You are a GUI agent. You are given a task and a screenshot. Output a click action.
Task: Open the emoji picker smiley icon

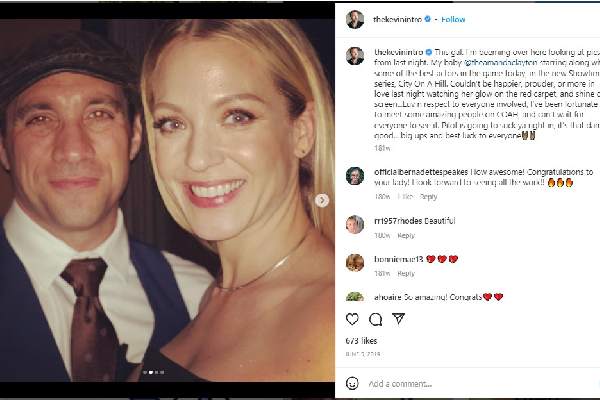[x=353, y=383]
